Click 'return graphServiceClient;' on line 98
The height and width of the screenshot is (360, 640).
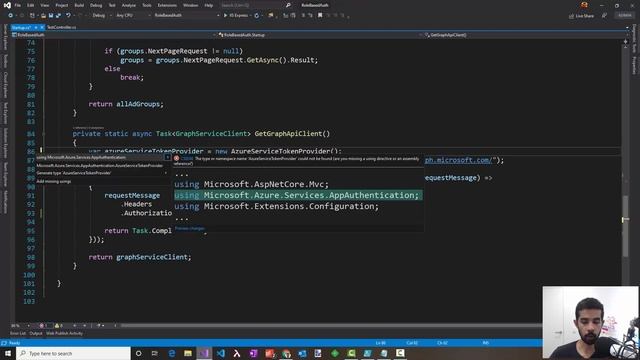tap(140, 257)
